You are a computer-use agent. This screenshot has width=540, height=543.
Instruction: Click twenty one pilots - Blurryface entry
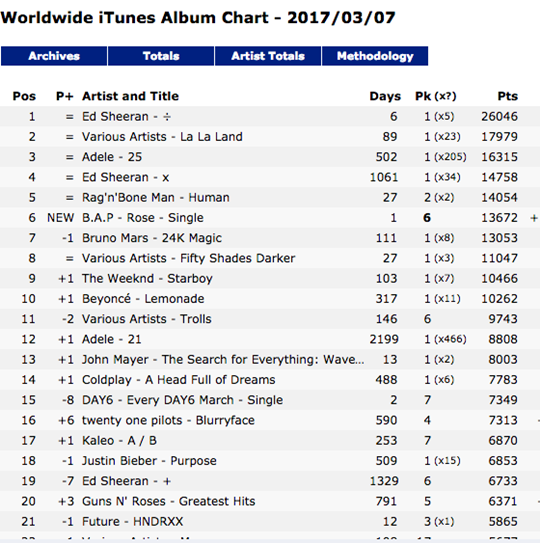tap(168, 420)
